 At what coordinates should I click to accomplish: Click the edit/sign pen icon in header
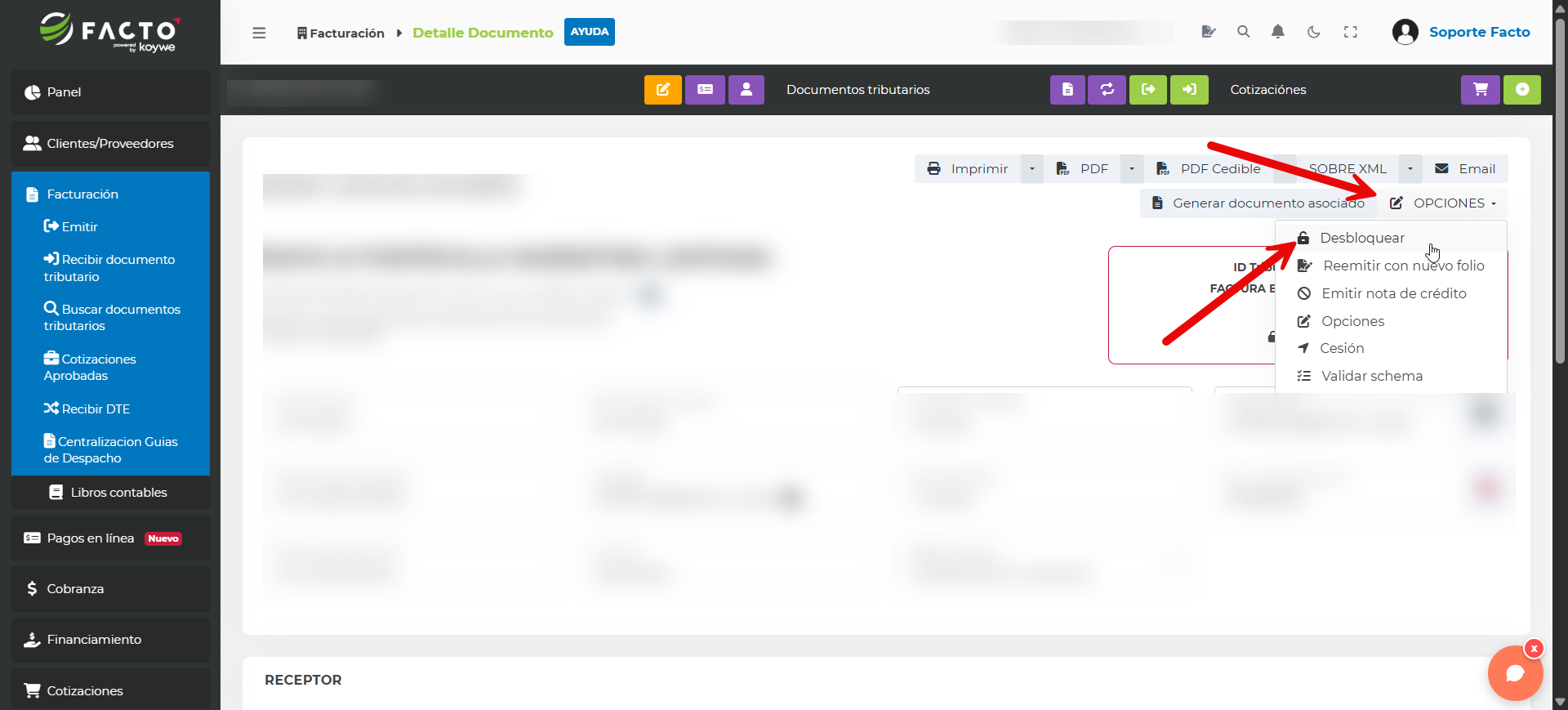coord(1209,32)
